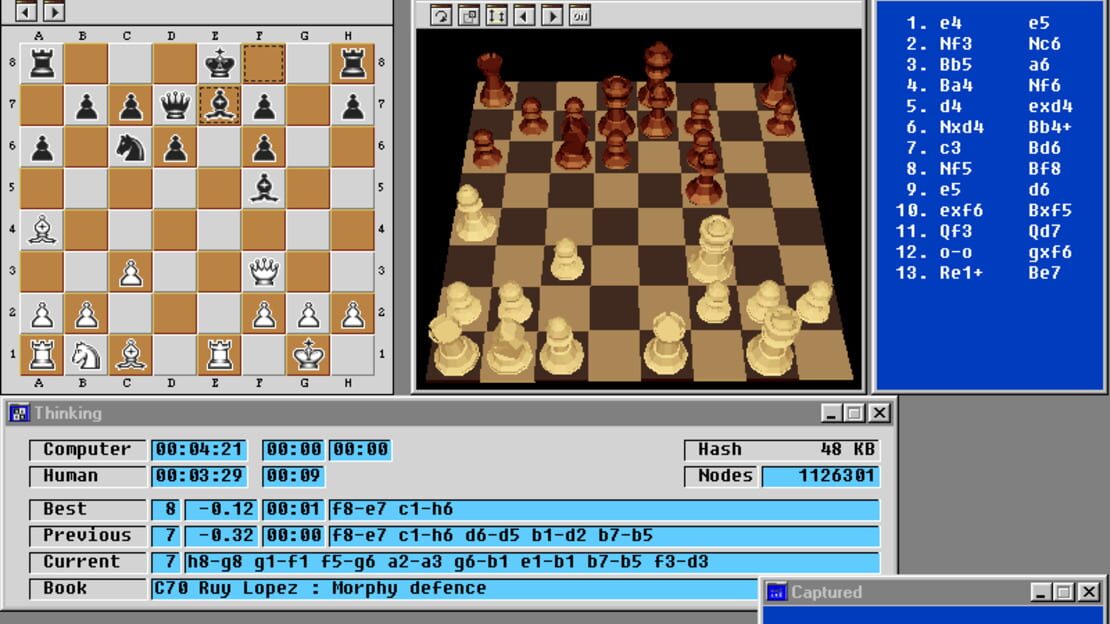Click the Computer clock 00:04:21
This screenshot has width=1110, height=624.
[199, 450]
